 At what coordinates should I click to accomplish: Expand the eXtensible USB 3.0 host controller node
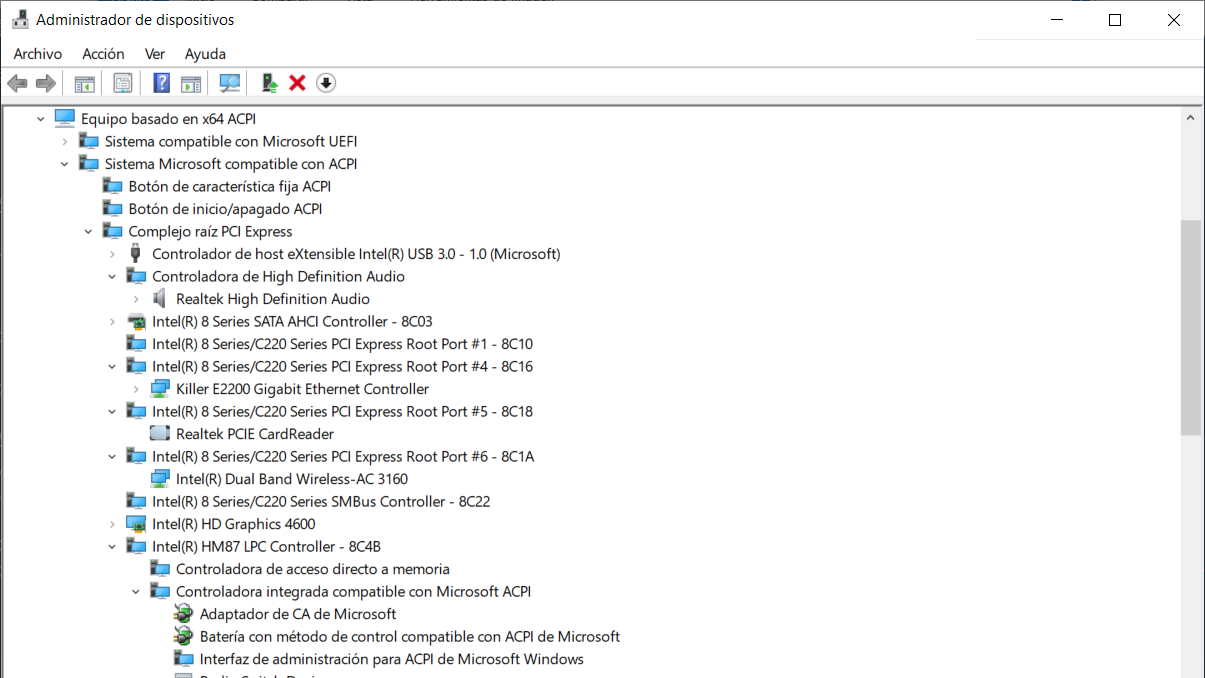(113, 254)
